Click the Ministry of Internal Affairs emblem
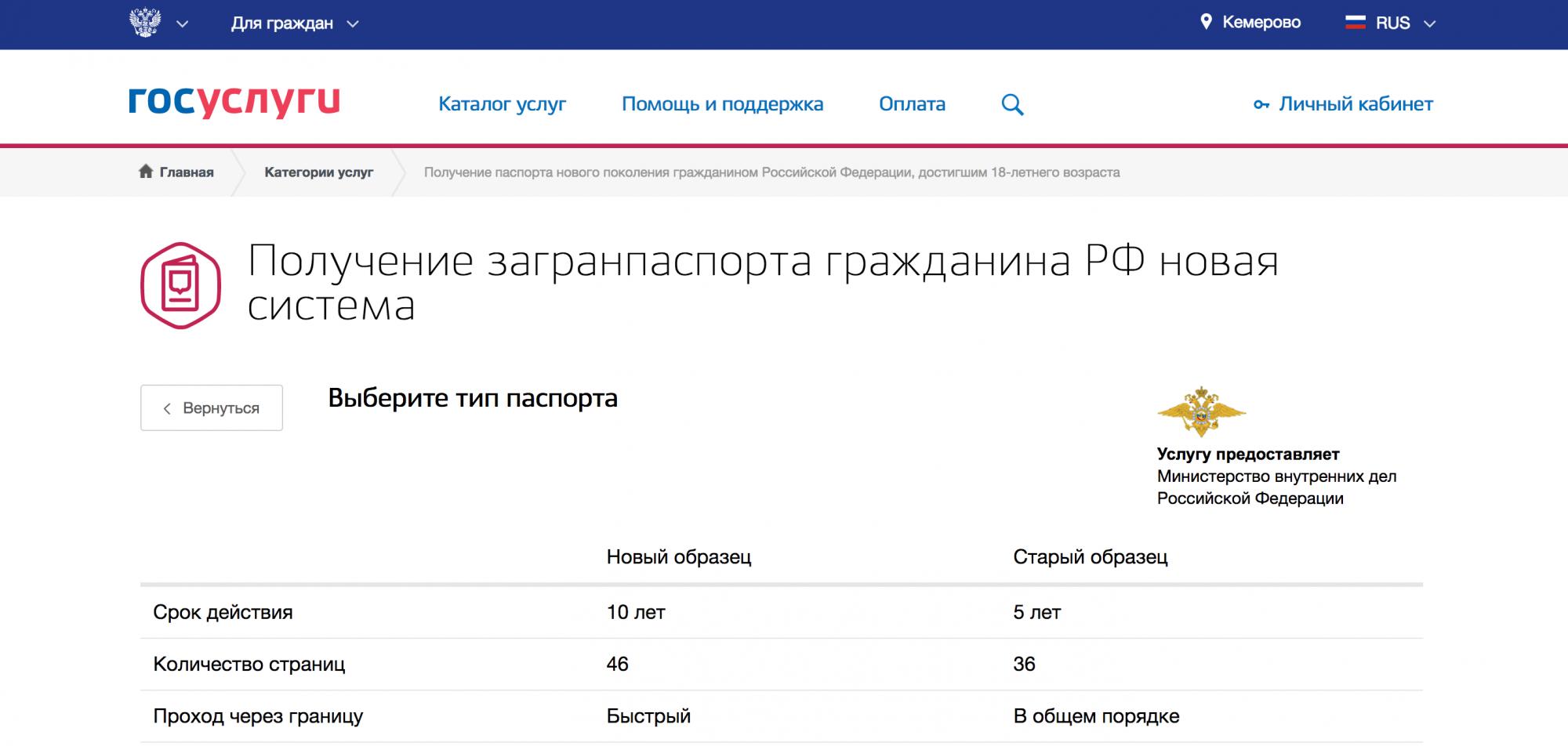The image size is (1568, 746). [x=1201, y=411]
